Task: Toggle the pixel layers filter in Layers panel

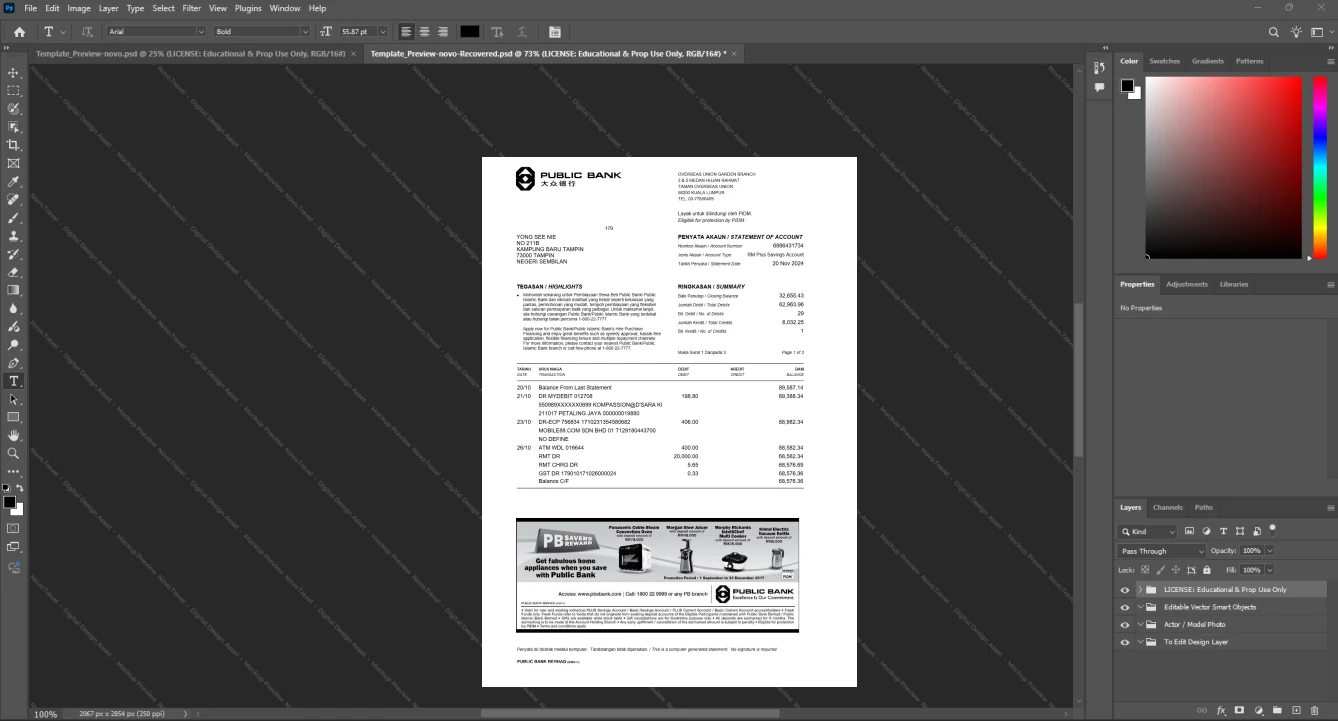Action: (1189, 531)
